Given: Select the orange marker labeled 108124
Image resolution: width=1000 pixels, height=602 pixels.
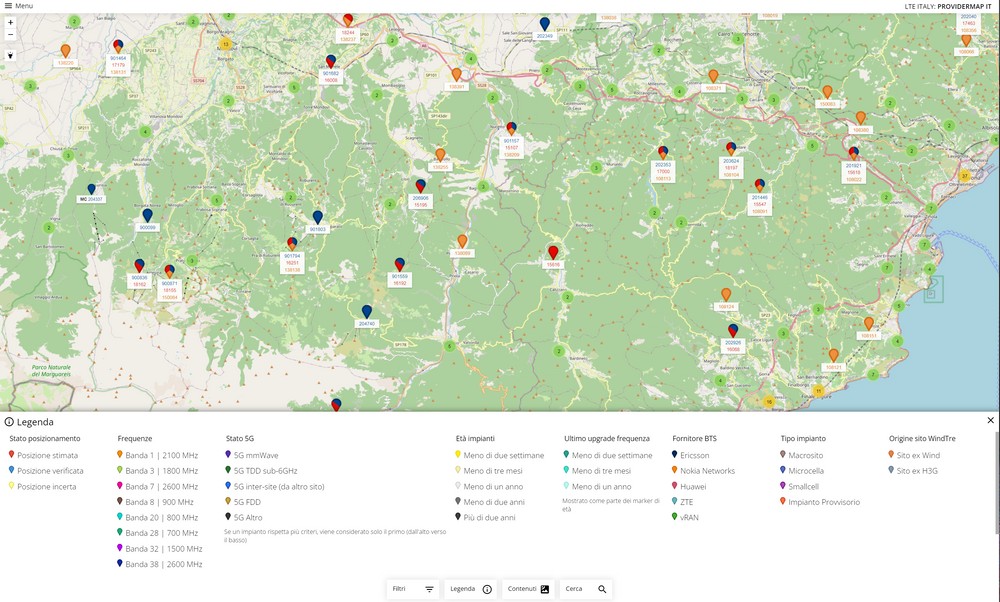Looking at the screenshot, I should [x=726, y=295].
